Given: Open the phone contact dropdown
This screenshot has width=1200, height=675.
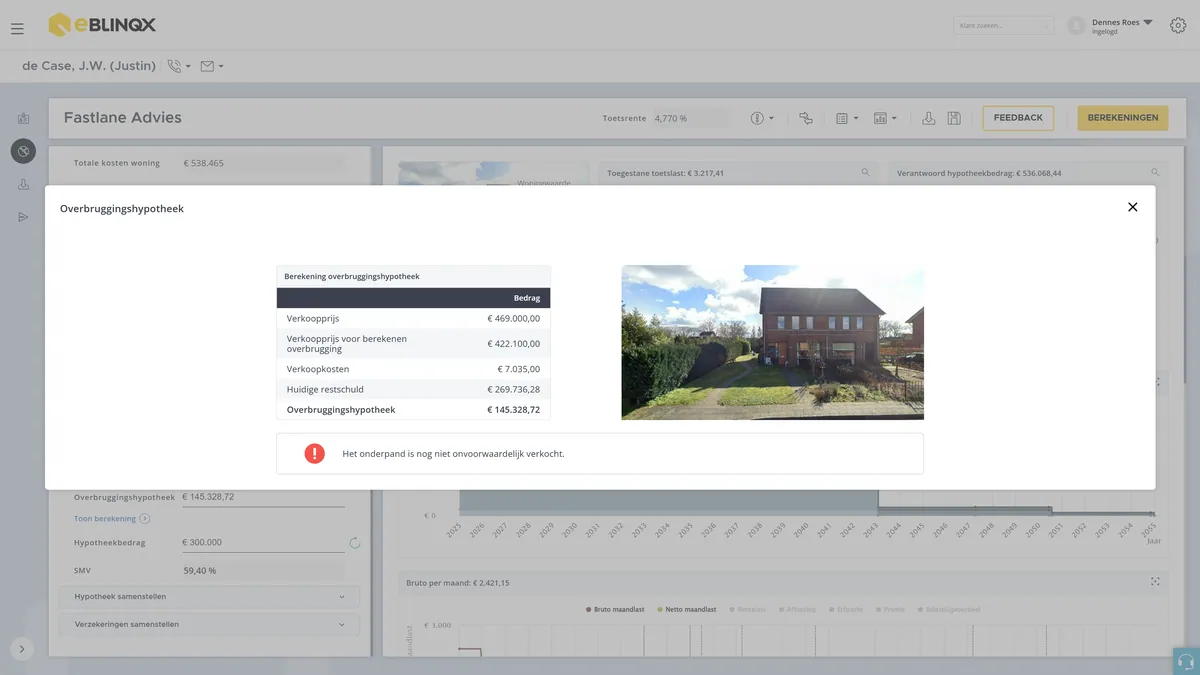Looking at the screenshot, I should 179,66.
